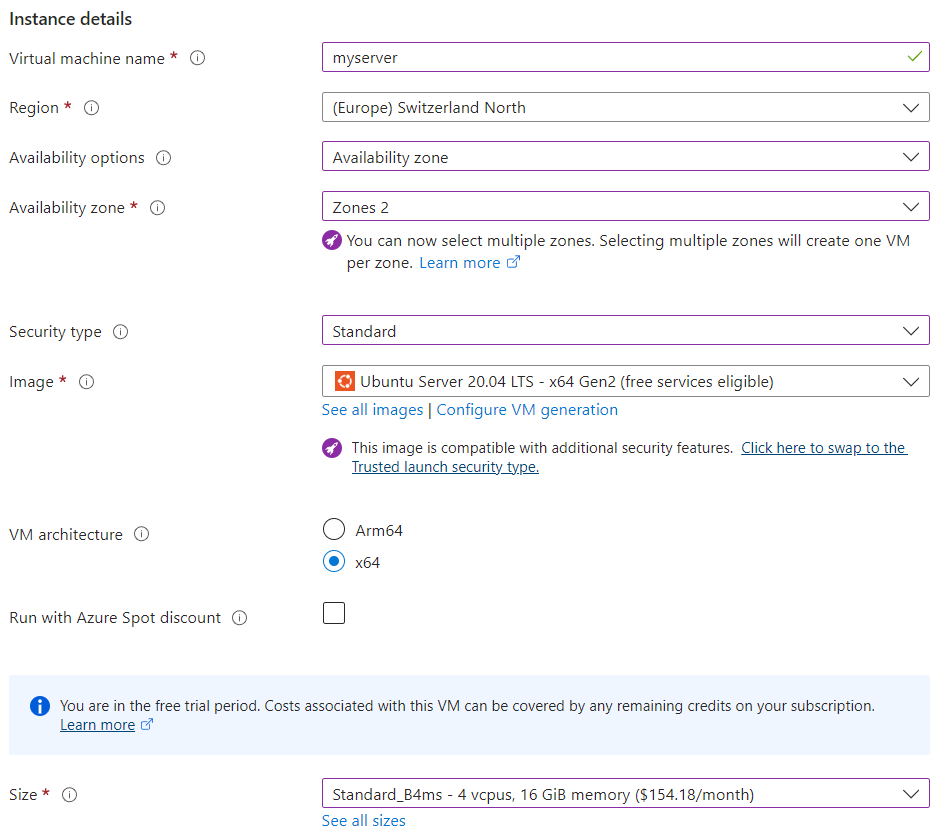
Task: Click the external link icon in free trial banner
Action: [147, 725]
